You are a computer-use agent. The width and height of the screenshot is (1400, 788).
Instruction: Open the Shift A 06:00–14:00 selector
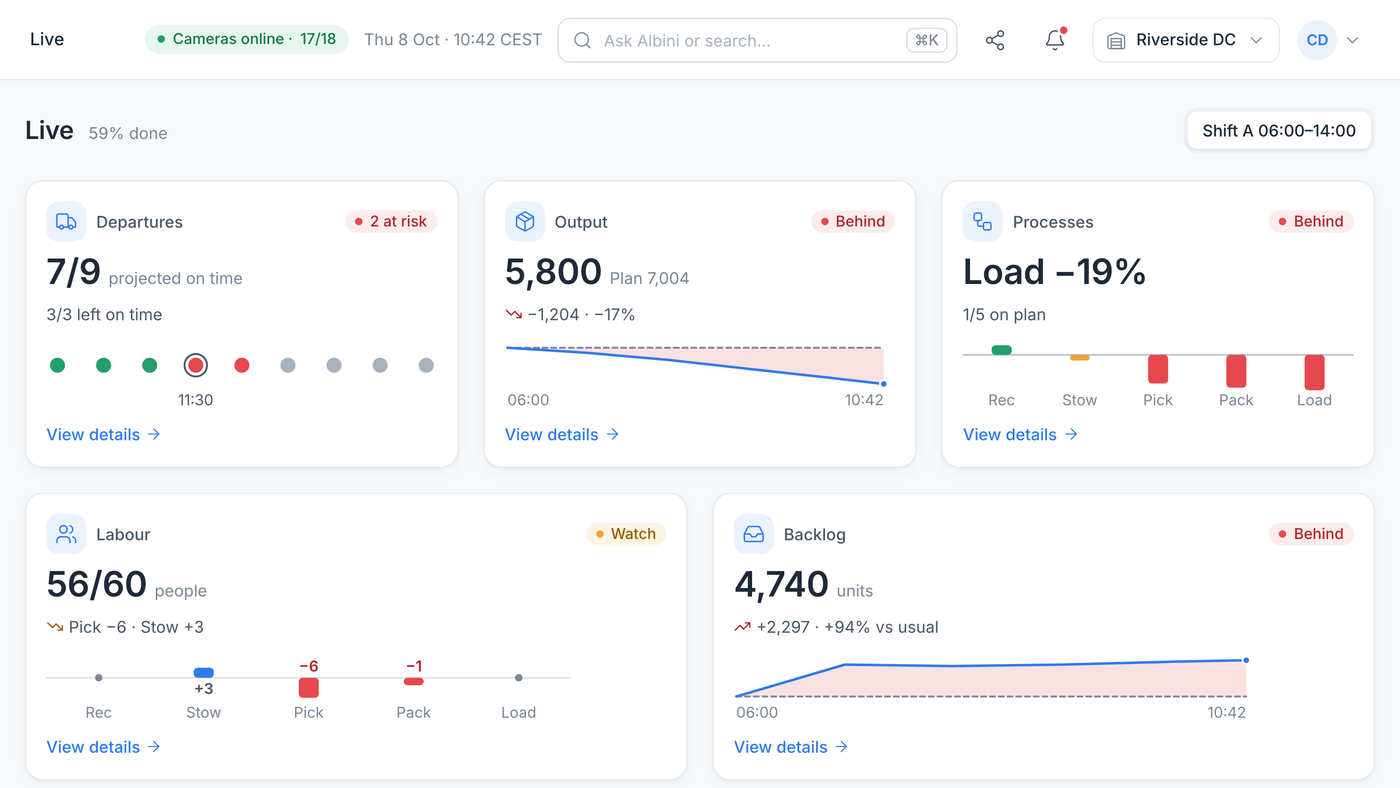[x=1279, y=131]
